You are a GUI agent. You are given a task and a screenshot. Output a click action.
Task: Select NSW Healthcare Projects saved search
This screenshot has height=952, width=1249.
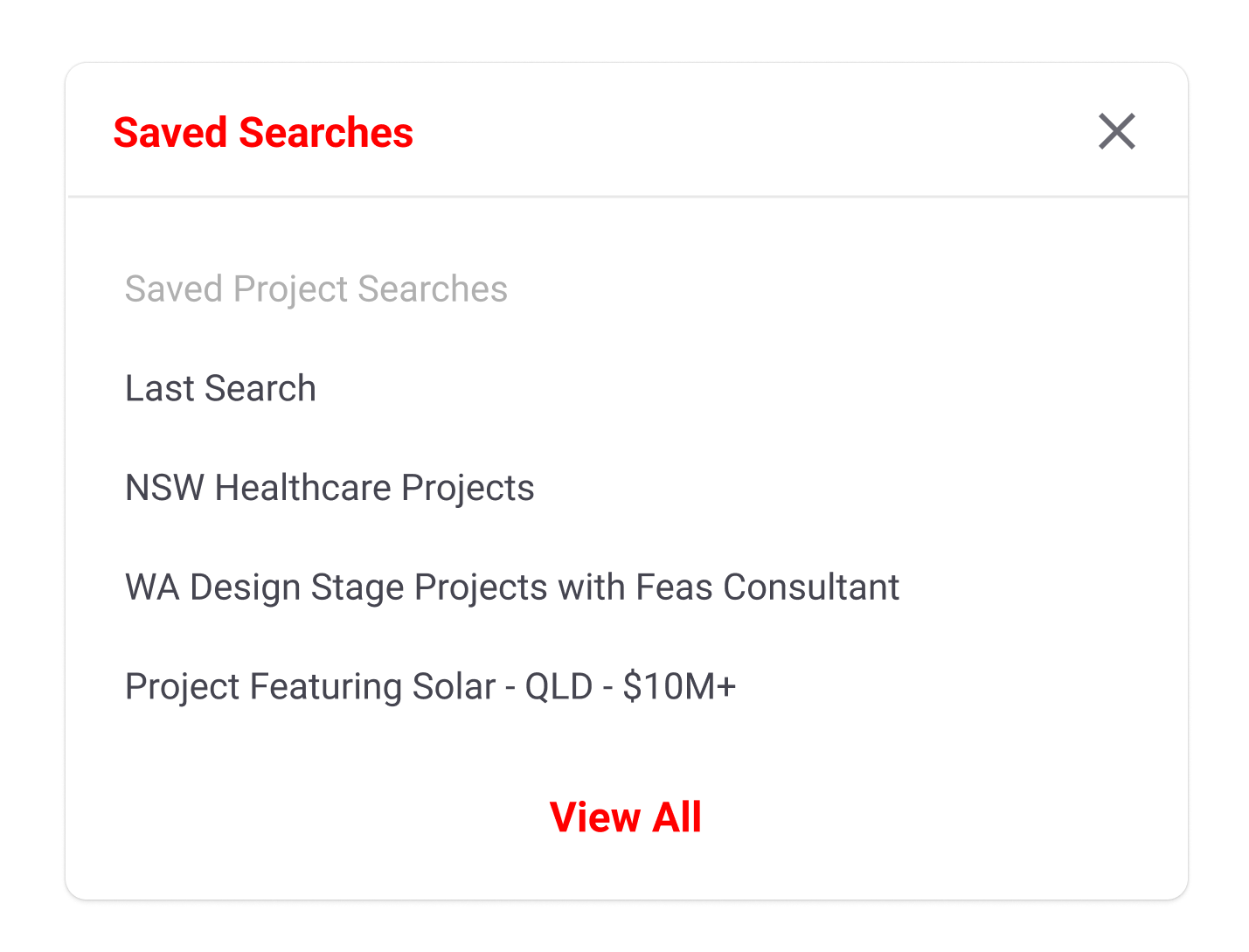pos(330,488)
